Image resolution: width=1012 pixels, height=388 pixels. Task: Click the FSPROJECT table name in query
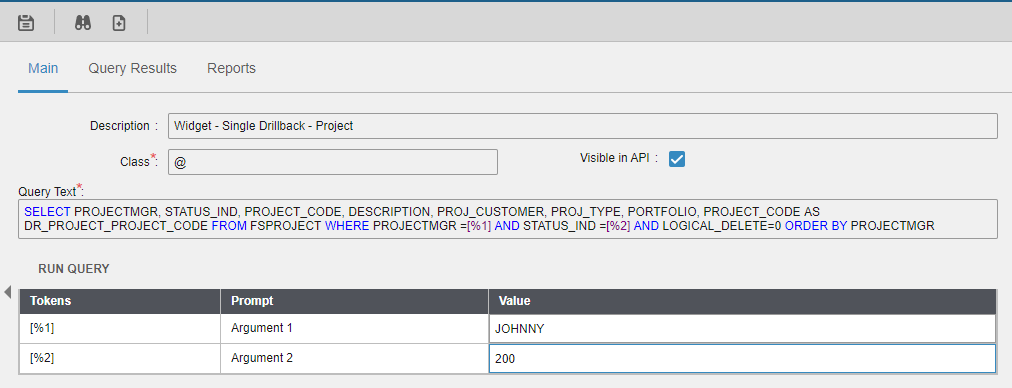(x=285, y=226)
